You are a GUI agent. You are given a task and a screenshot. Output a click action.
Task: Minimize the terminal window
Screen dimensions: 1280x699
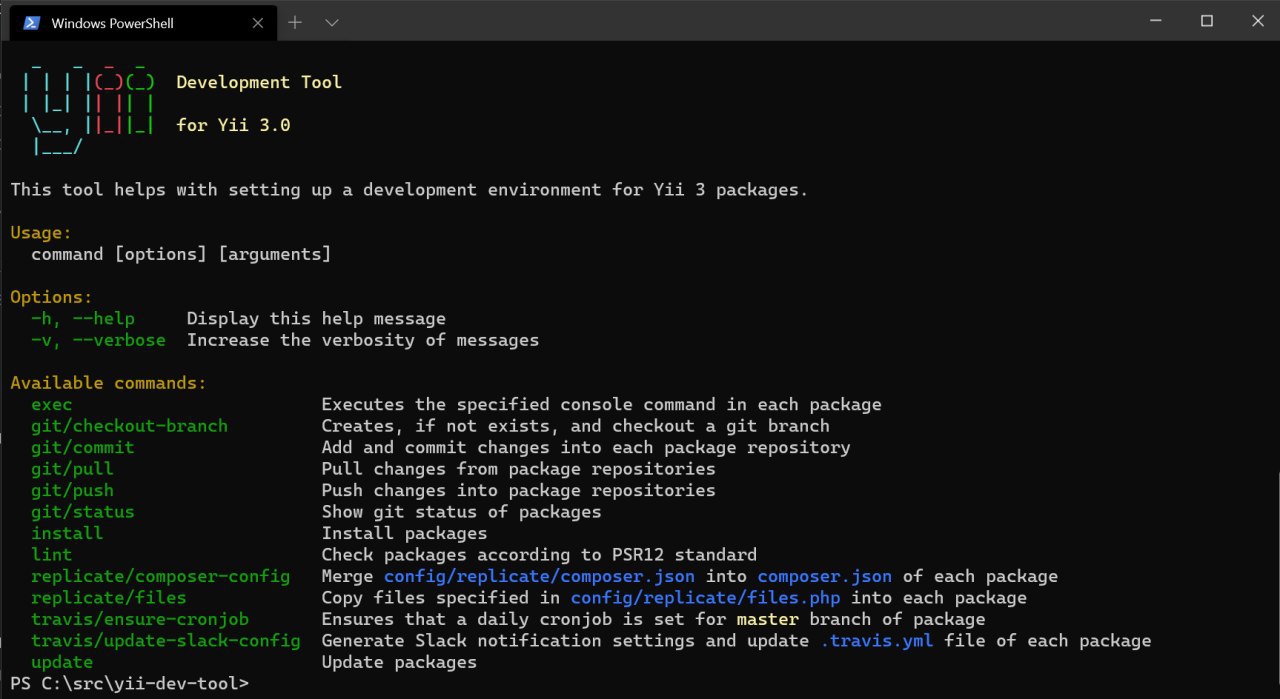[1155, 21]
